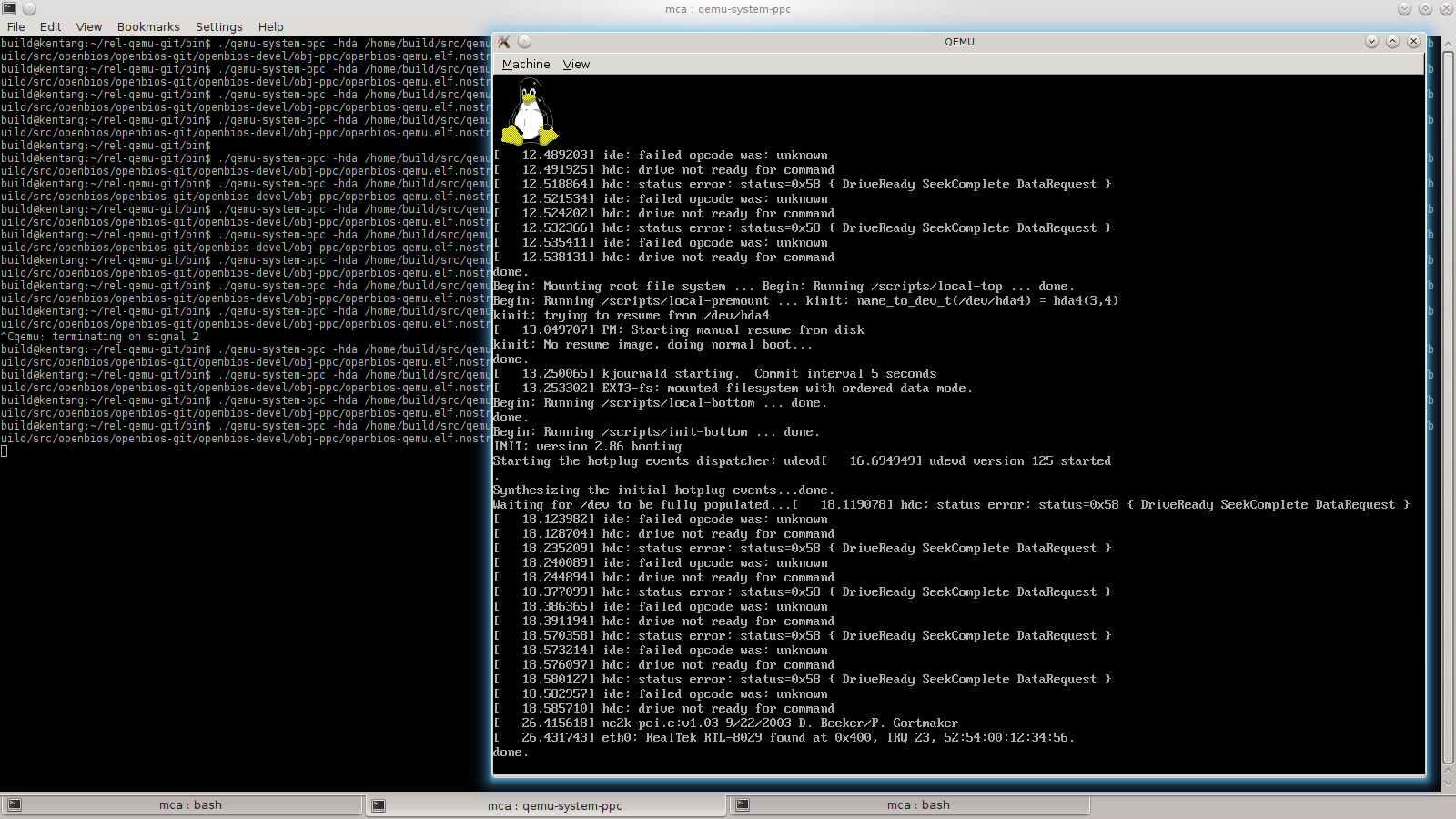This screenshot has height=819, width=1456.
Task: Close the Konsole window
Action: 1446,8
